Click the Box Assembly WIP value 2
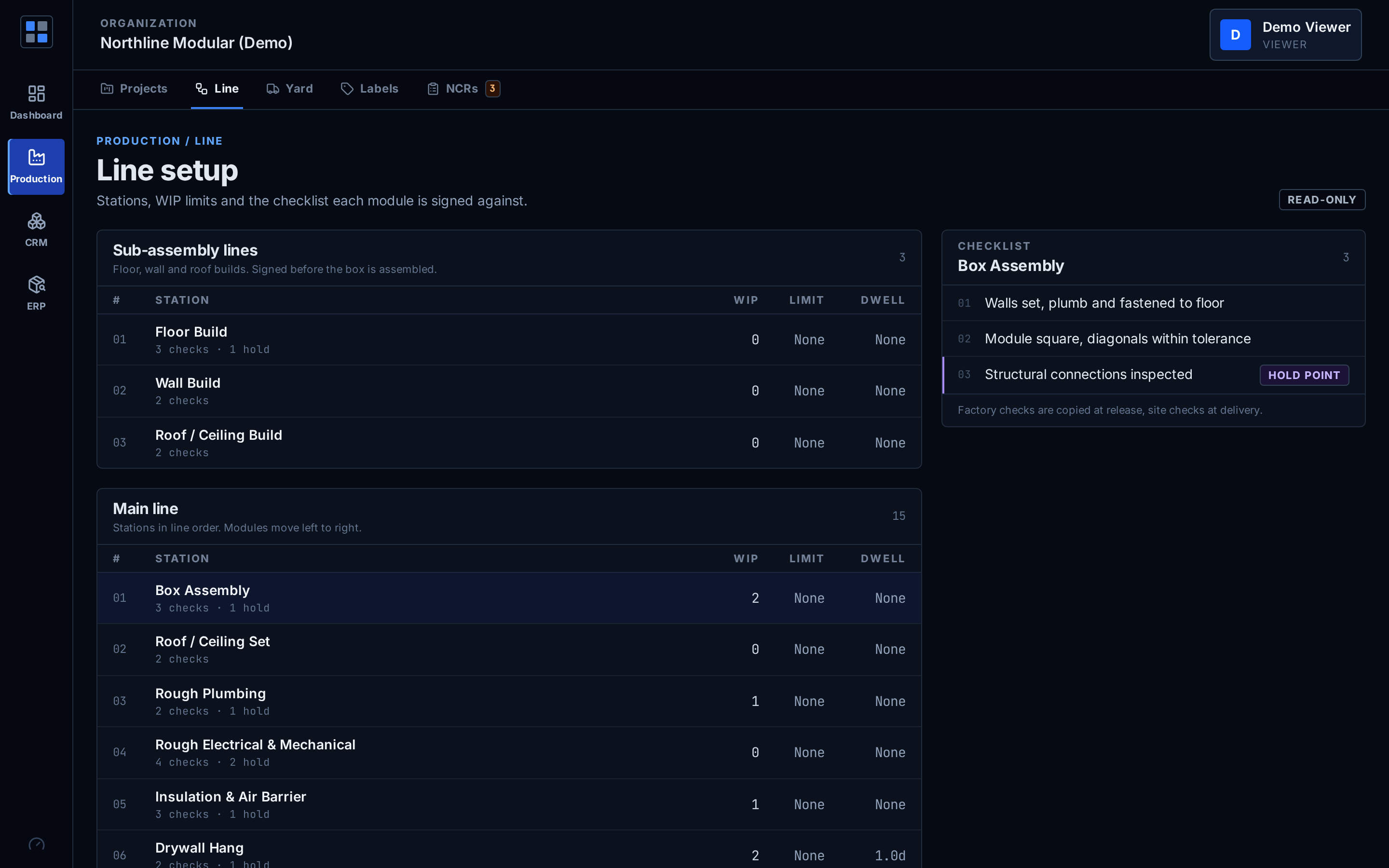The width and height of the screenshot is (1389, 868). point(755,598)
